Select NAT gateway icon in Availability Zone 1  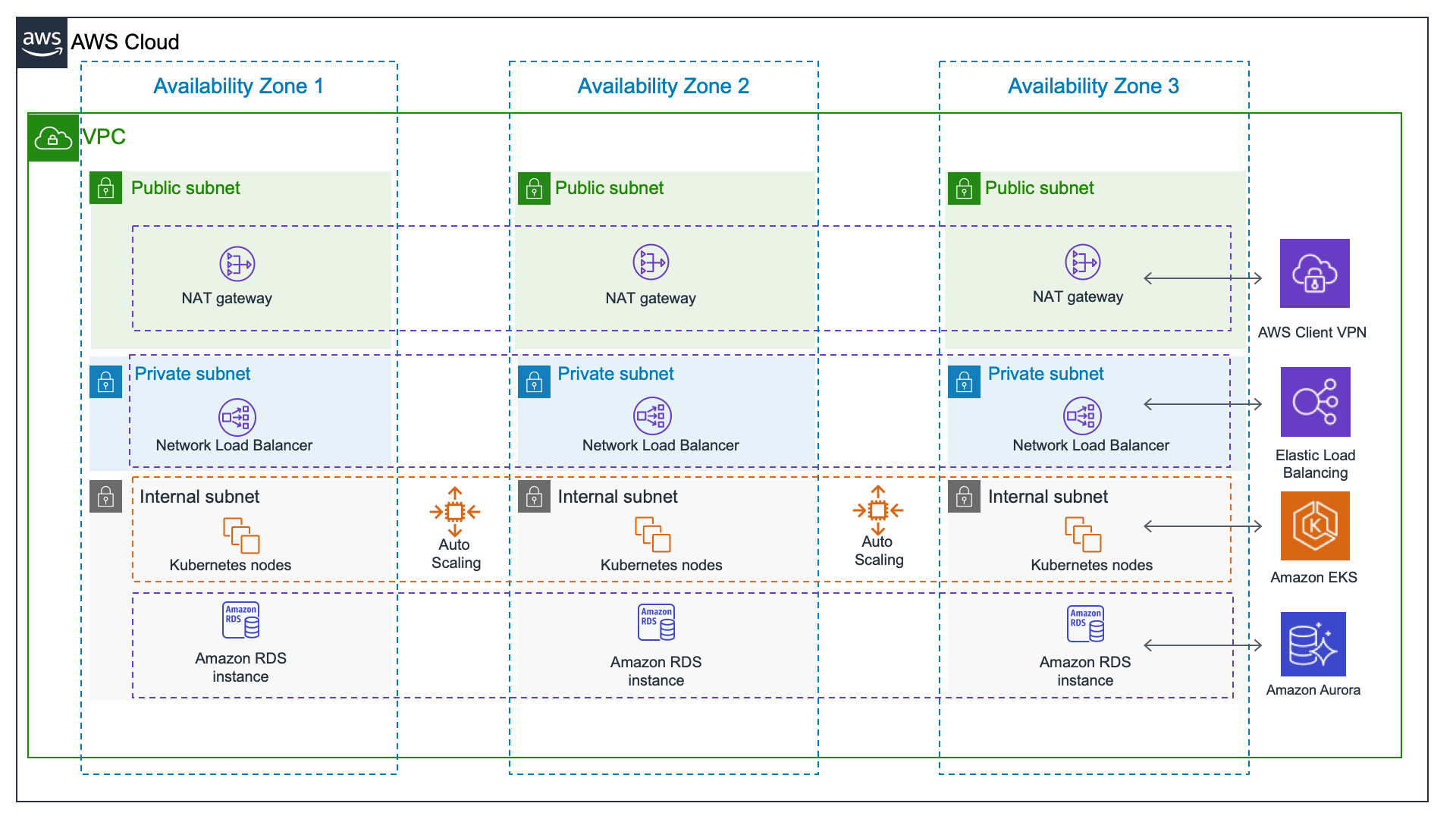click(237, 264)
